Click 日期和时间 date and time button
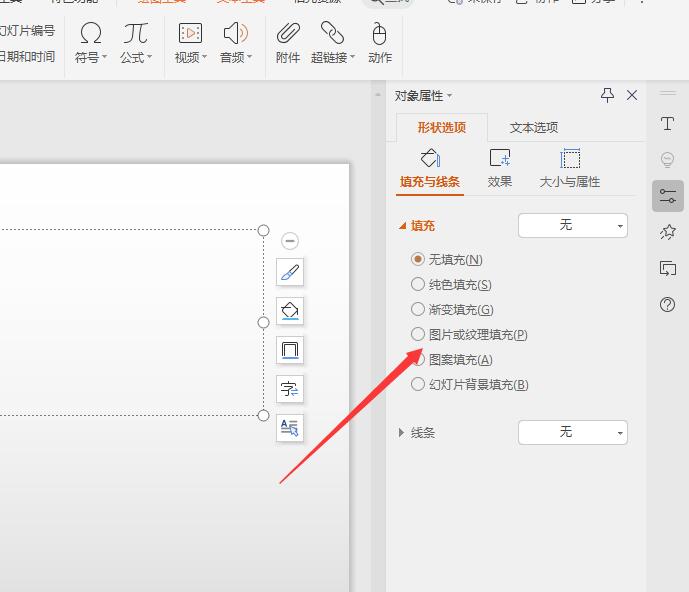 [x=27, y=56]
